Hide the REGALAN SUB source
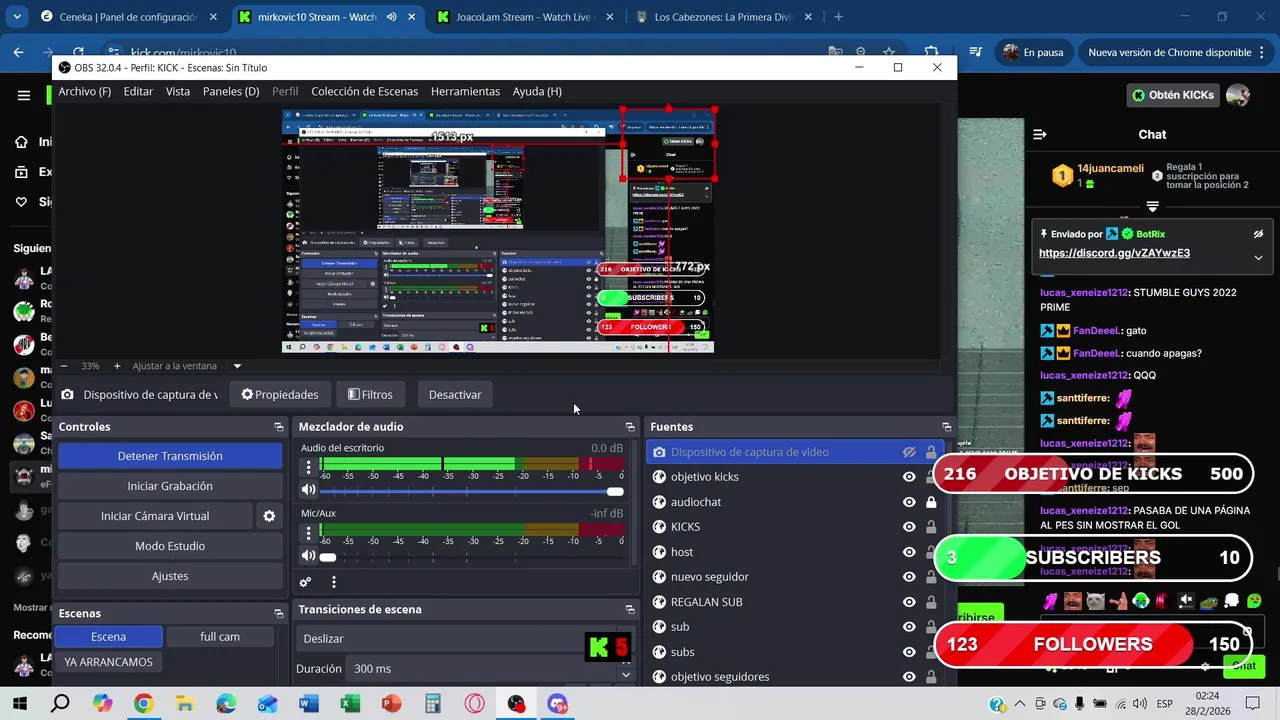Image resolution: width=1280 pixels, height=720 pixels. [x=909, y=602]
